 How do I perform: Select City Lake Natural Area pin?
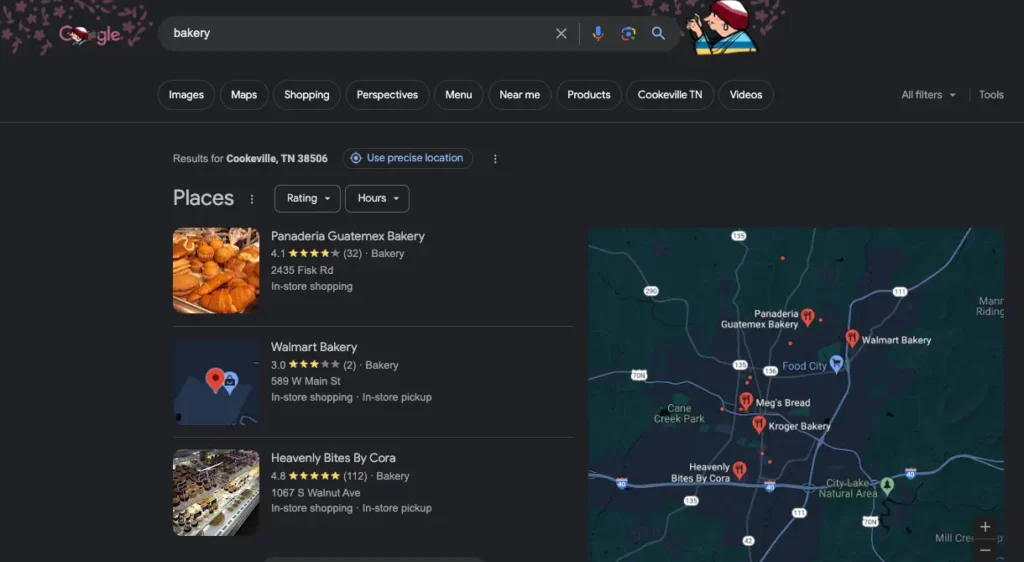[887, 485]
